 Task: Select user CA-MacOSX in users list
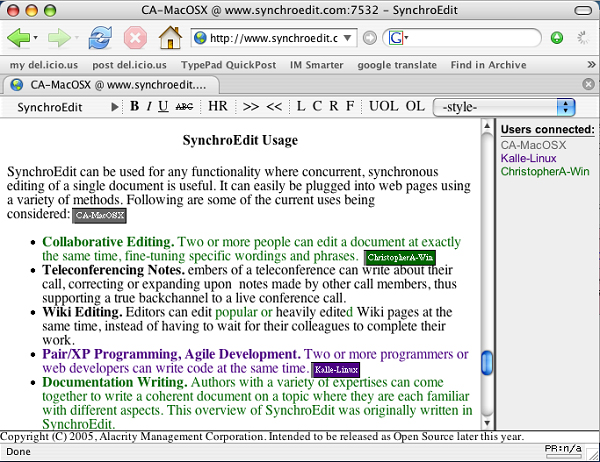[533, 145]
